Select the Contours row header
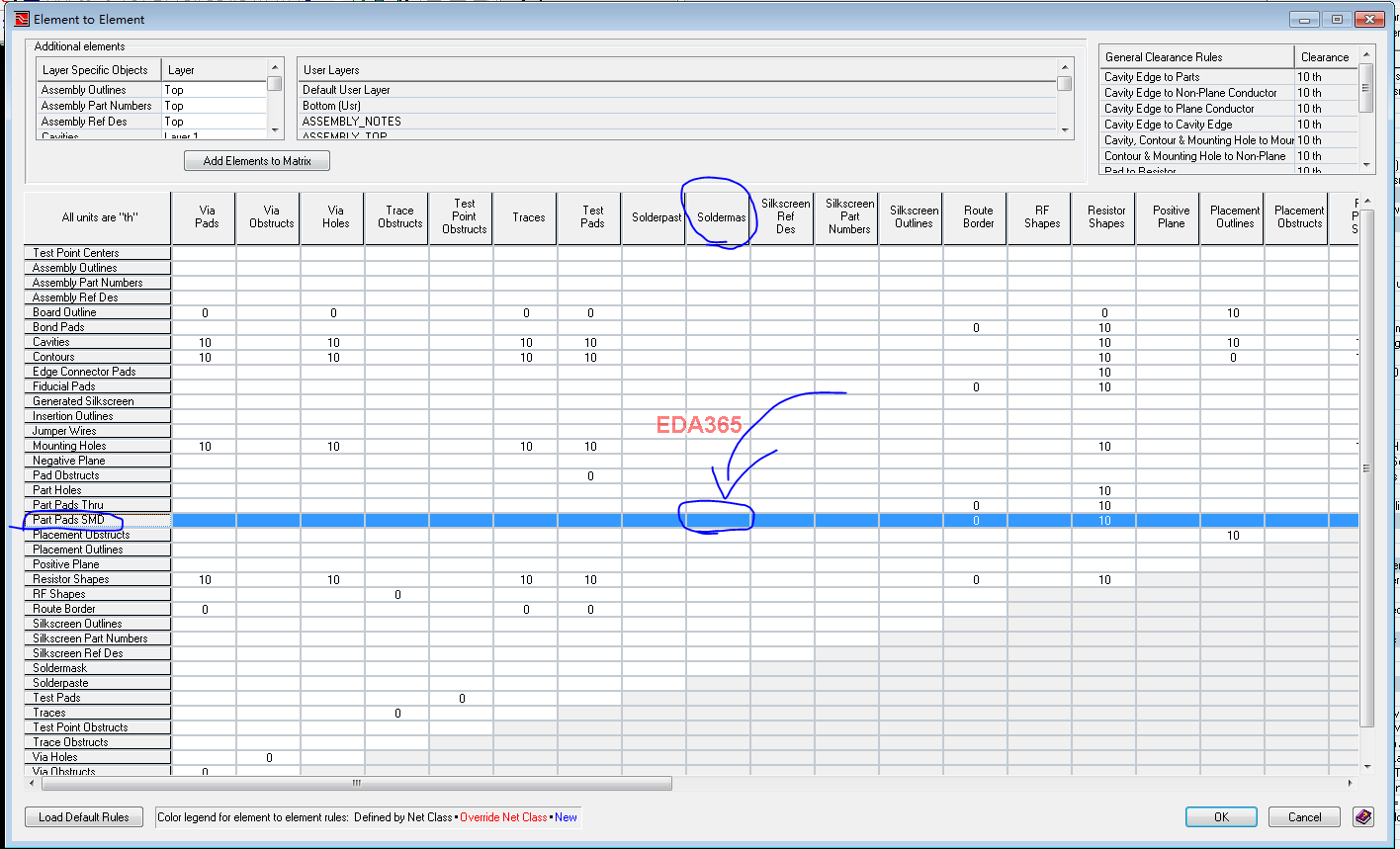 (x=98, y=357)
